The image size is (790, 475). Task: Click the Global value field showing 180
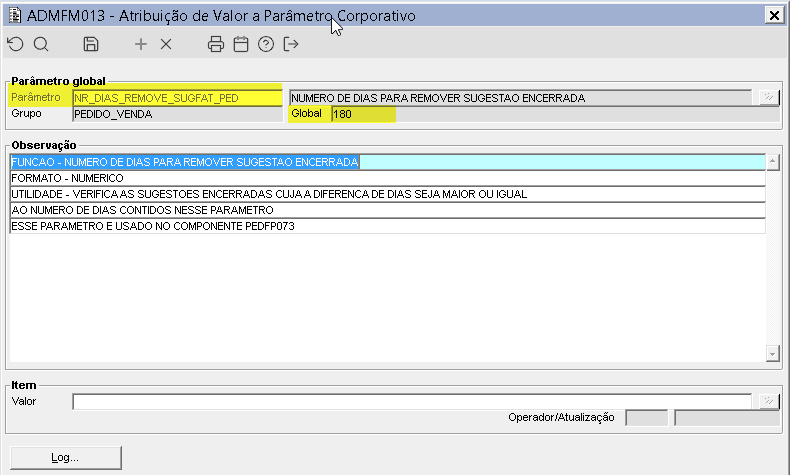556,114
